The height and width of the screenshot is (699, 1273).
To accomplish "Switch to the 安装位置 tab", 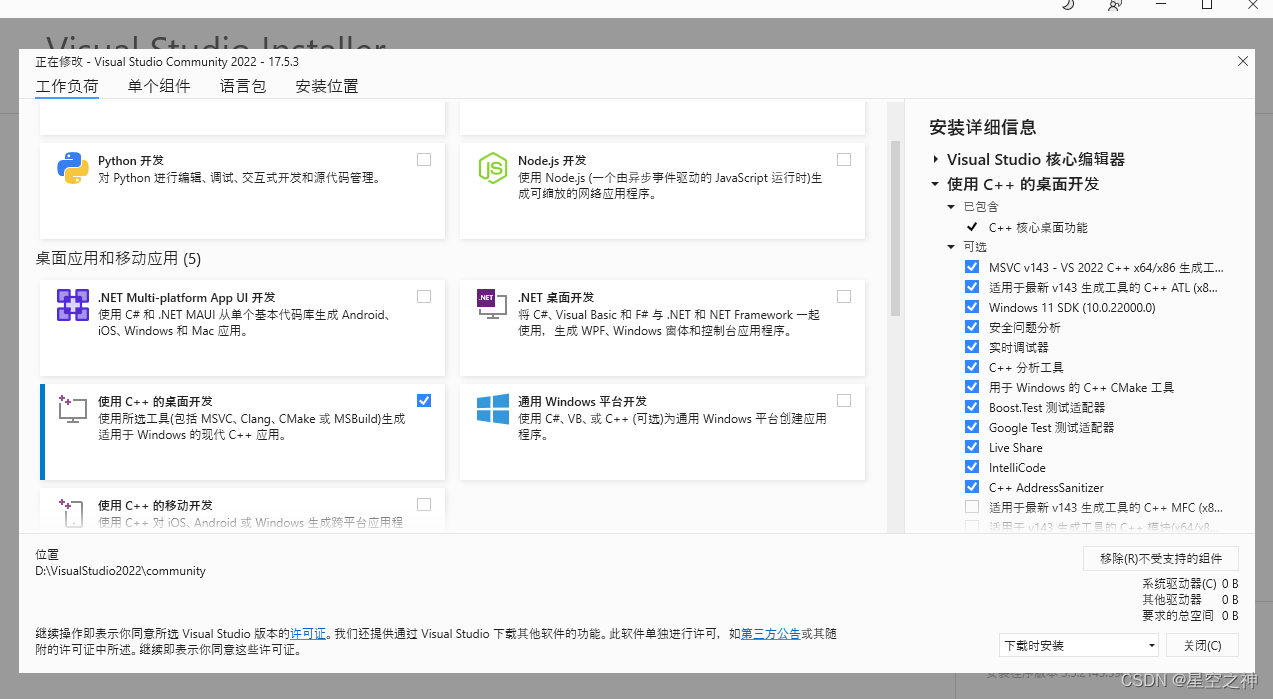I will pyautogui.click(x=327, y=86).
